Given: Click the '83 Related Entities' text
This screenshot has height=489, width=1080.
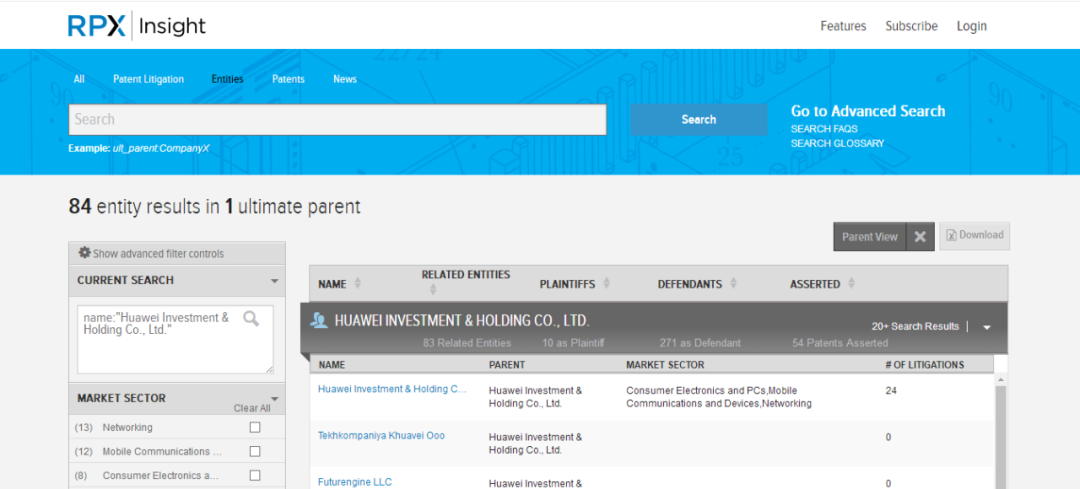Looking at the screenshot, I should point(467,343).
